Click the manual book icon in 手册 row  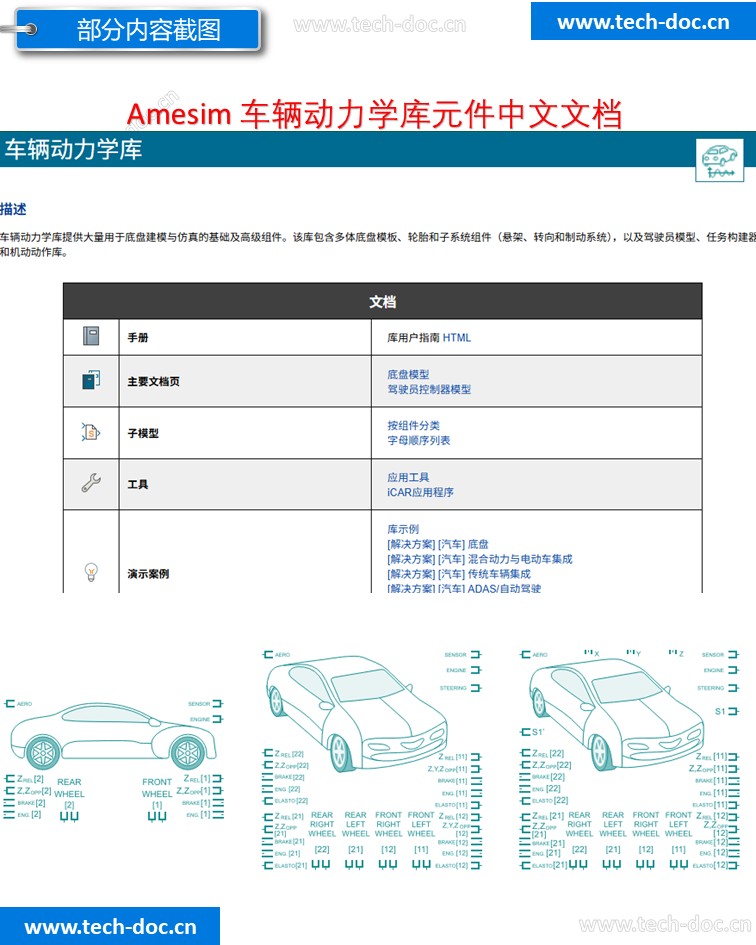click(x=91, y=336)
